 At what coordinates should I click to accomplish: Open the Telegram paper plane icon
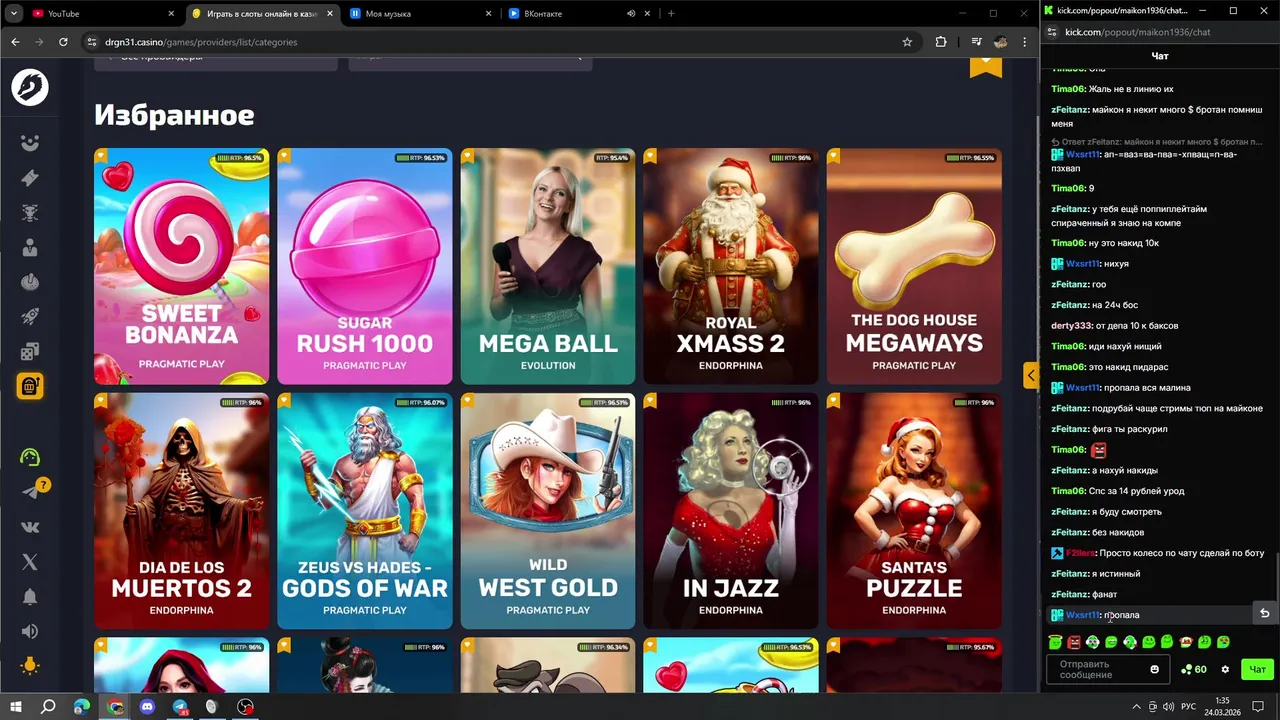click(x=30, y=492)
